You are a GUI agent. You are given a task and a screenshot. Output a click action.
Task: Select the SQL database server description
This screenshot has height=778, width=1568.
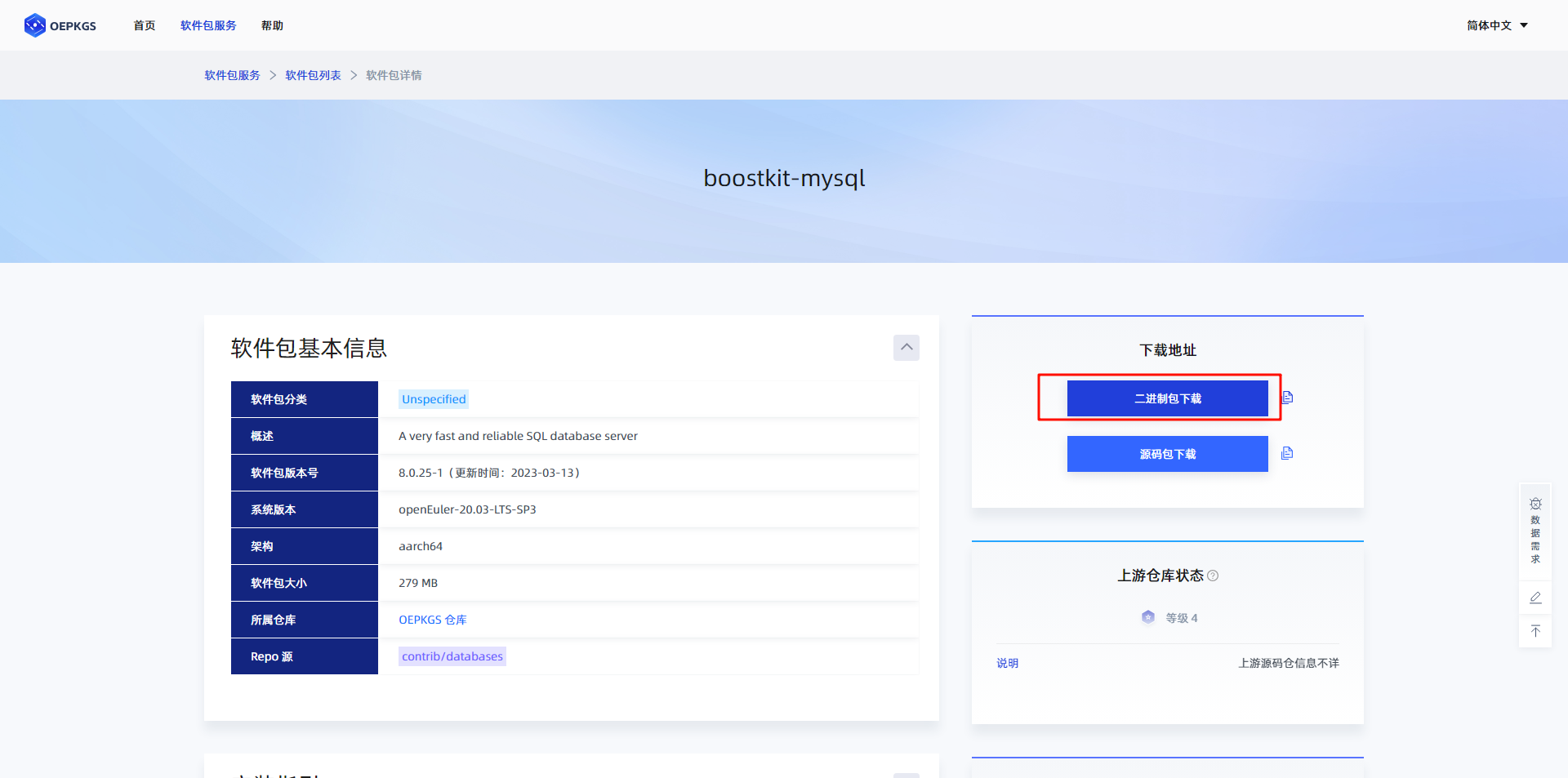pyautogui.click(x=519, y=436)
